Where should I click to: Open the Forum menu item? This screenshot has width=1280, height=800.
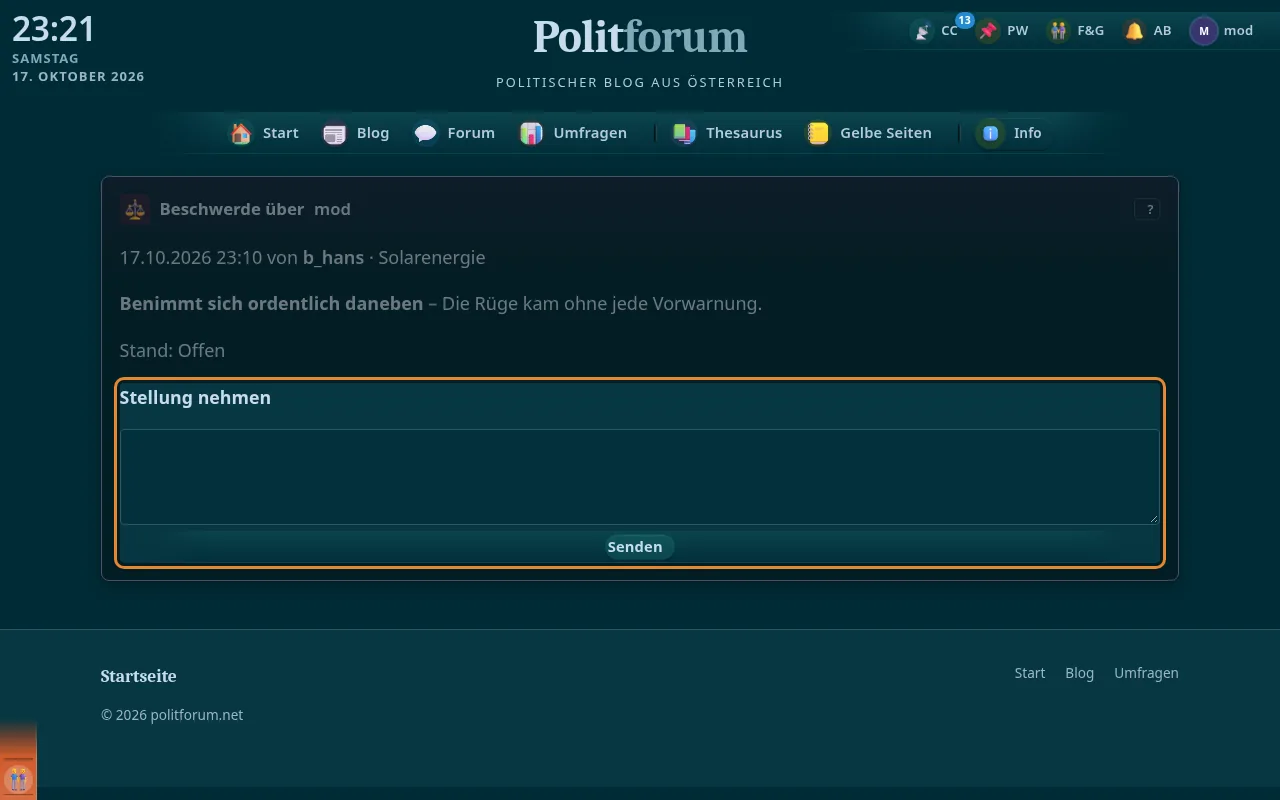coord(456,133)
